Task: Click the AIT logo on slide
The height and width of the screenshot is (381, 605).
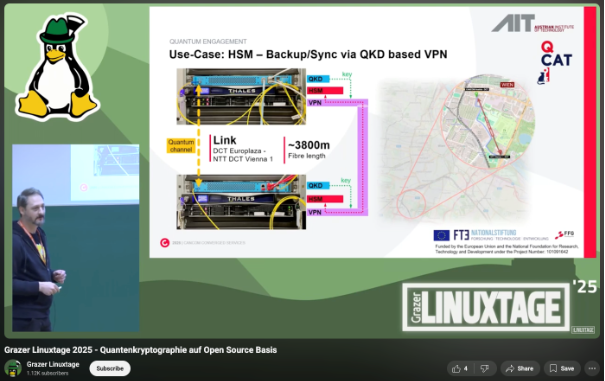Action: coord(532,23)
